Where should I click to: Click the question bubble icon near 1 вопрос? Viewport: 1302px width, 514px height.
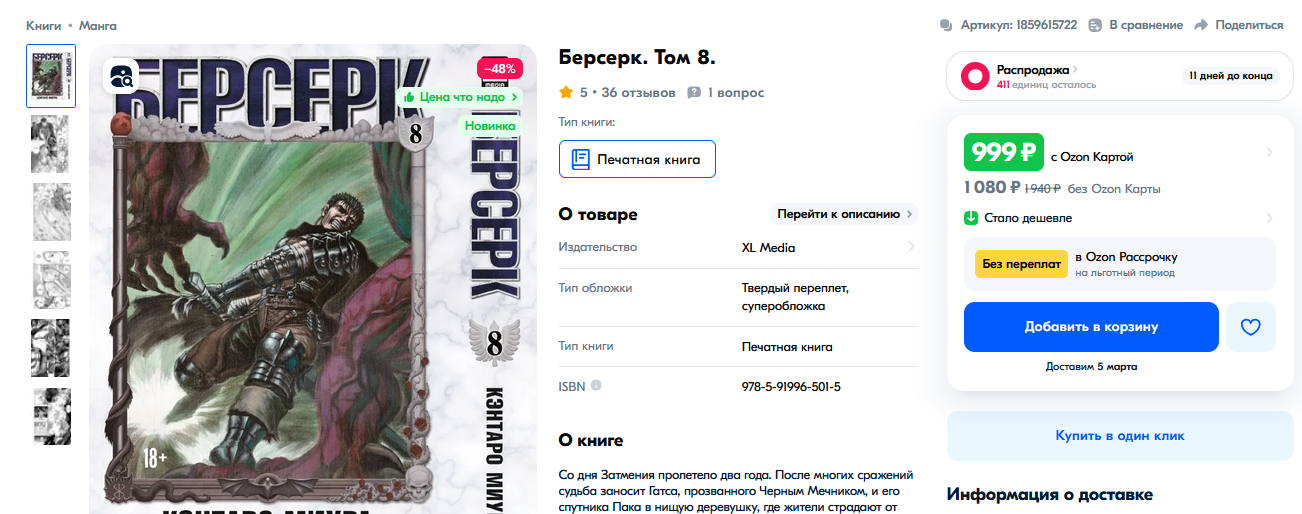point(694,93)
